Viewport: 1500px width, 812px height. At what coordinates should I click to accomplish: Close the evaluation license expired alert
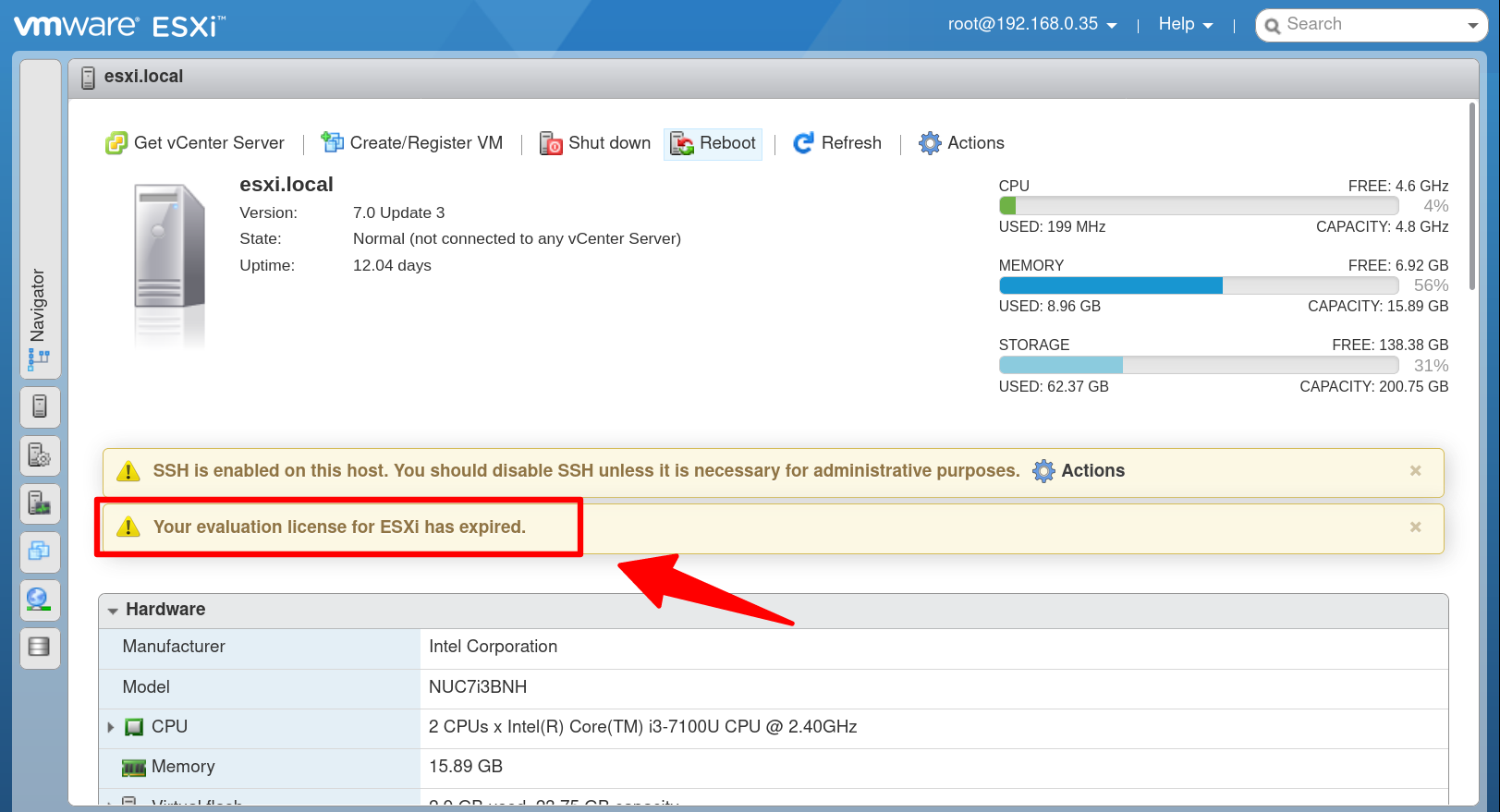pyautogui.click(x=1415, y=527)
